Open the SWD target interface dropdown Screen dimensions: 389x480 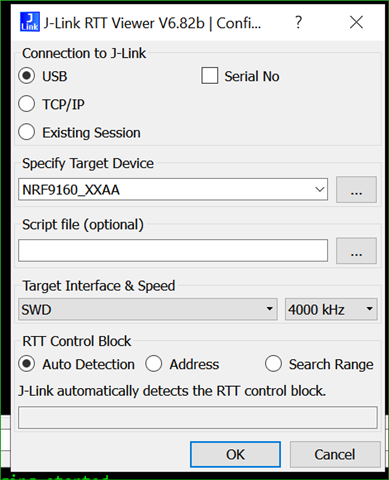[x=148, y=309]
